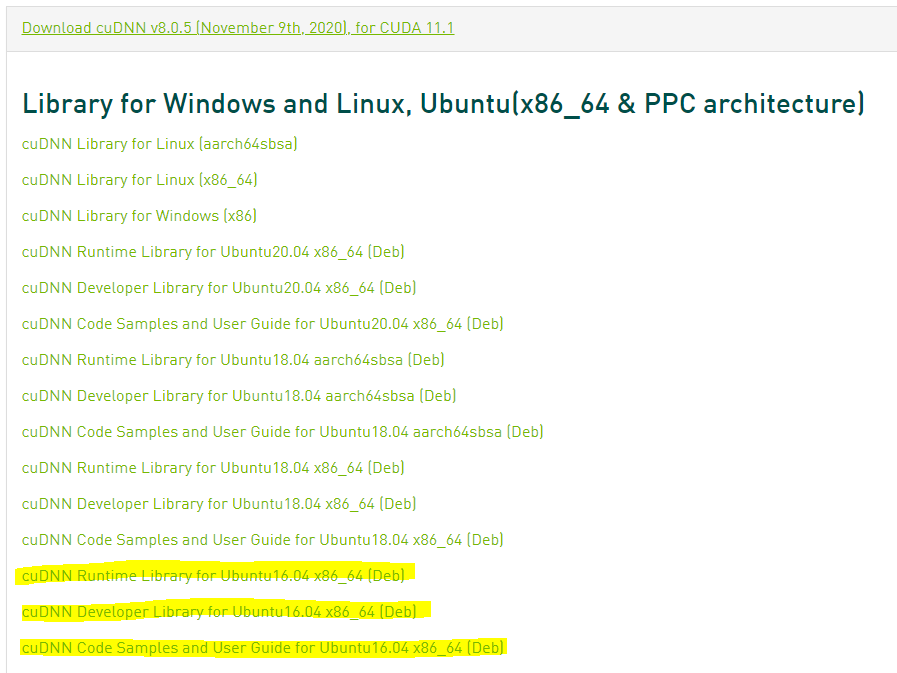Download cuDNN Library for Linux (aarch64sbsa)

[x=160, y=144]
